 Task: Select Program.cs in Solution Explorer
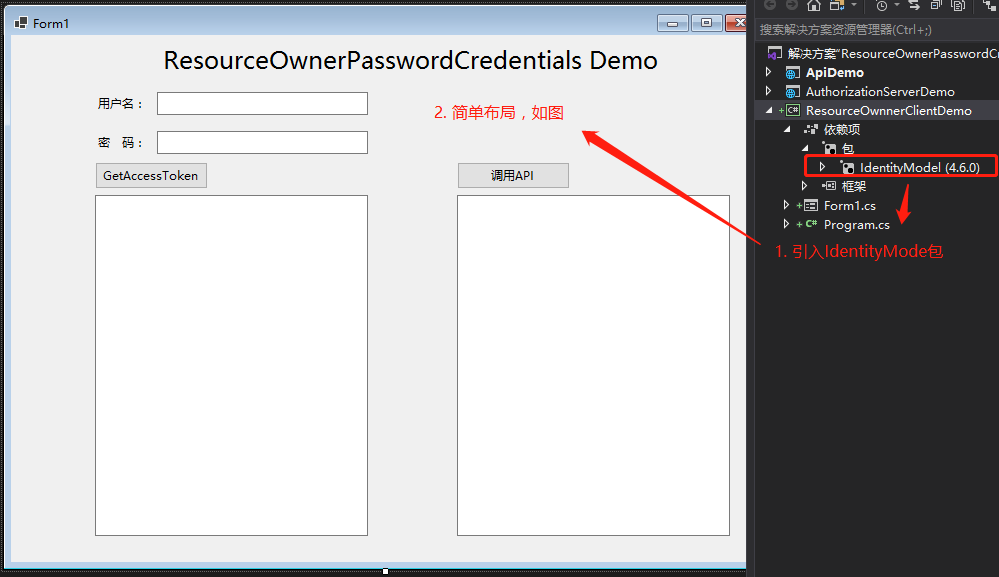tap(856, 225)
